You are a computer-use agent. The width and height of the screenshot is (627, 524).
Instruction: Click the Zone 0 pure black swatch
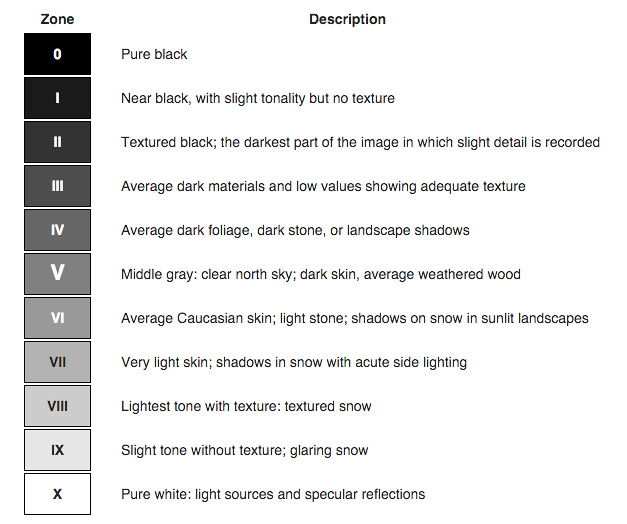(57, 54)
